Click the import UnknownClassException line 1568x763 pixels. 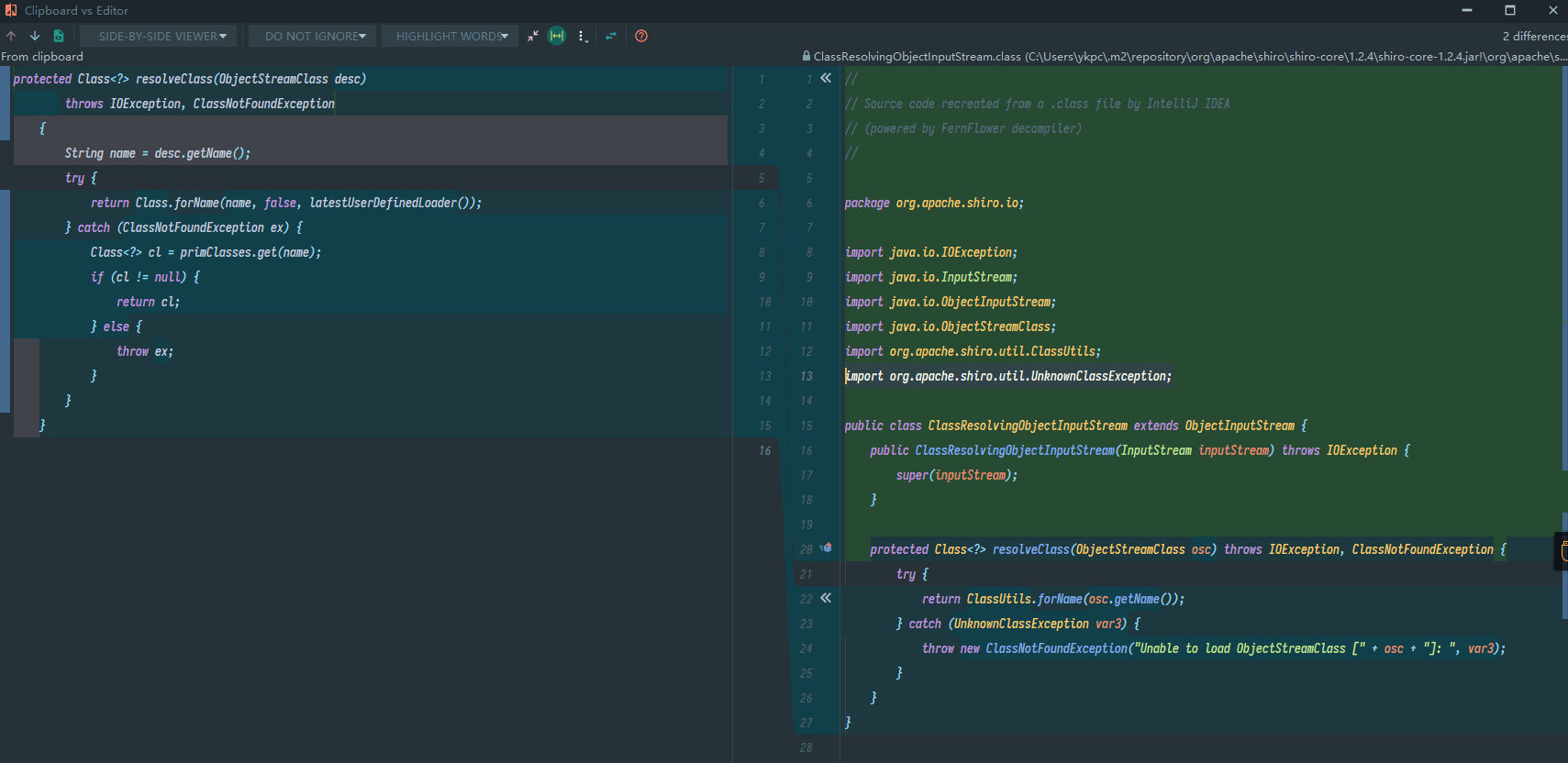(1007, 376)
